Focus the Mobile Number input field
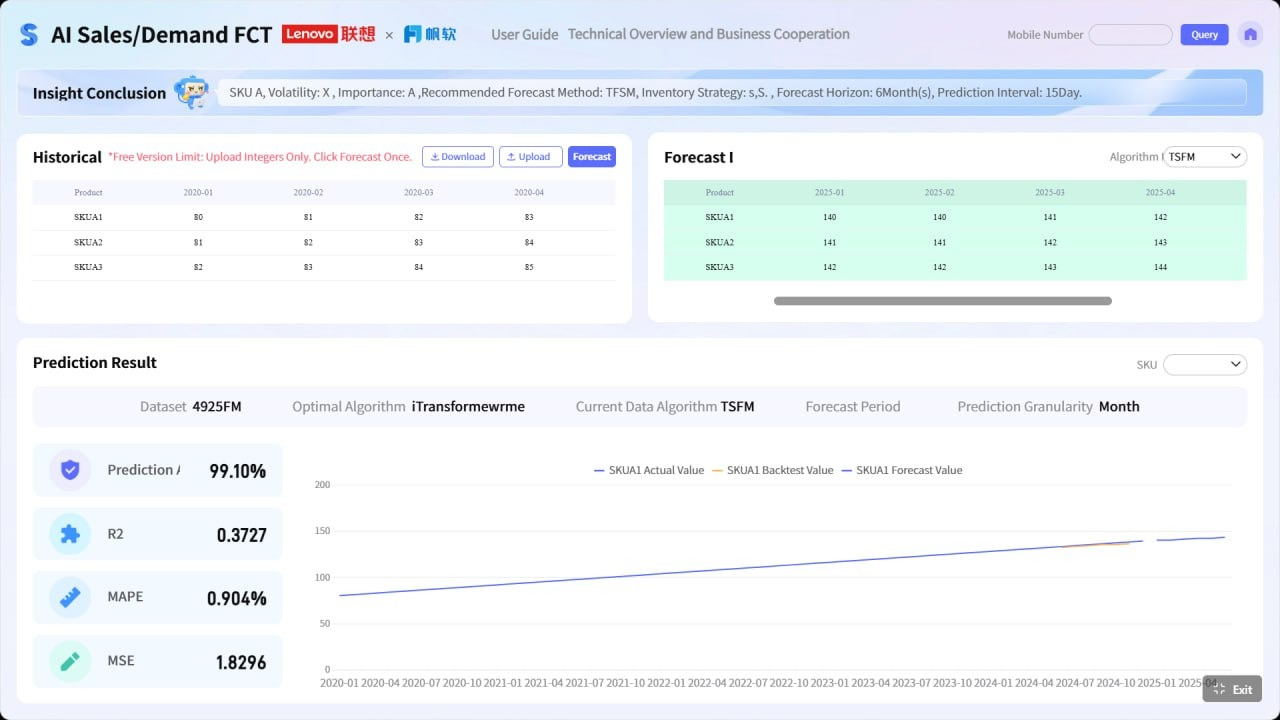This screenshot has height=720, width=1280. pyautogui.click(x=1130, y=35)
